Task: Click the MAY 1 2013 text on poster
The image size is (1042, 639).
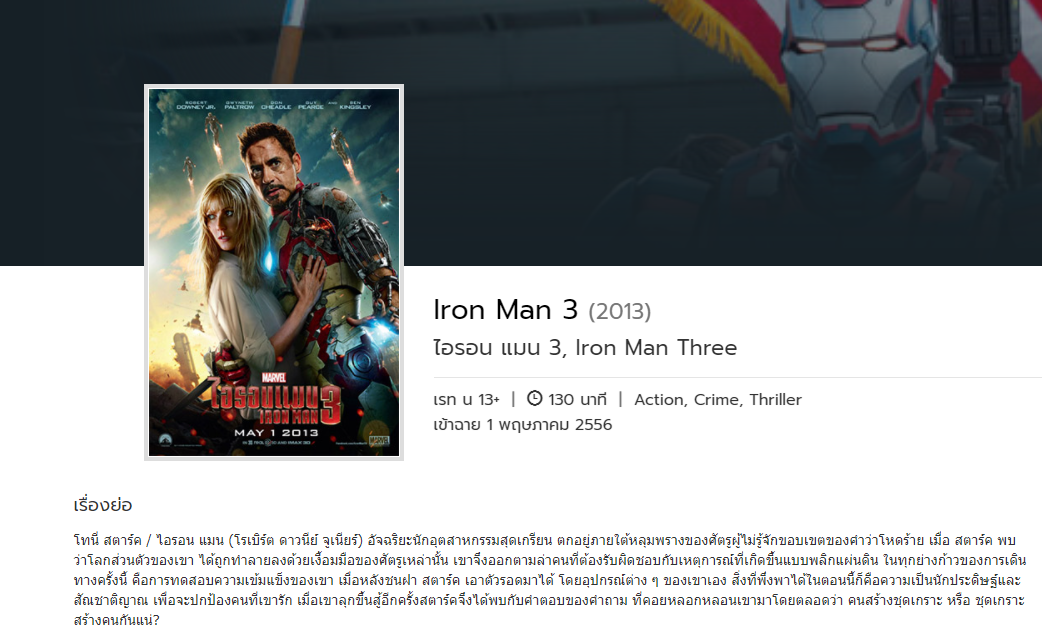Action: pos(276,432)
